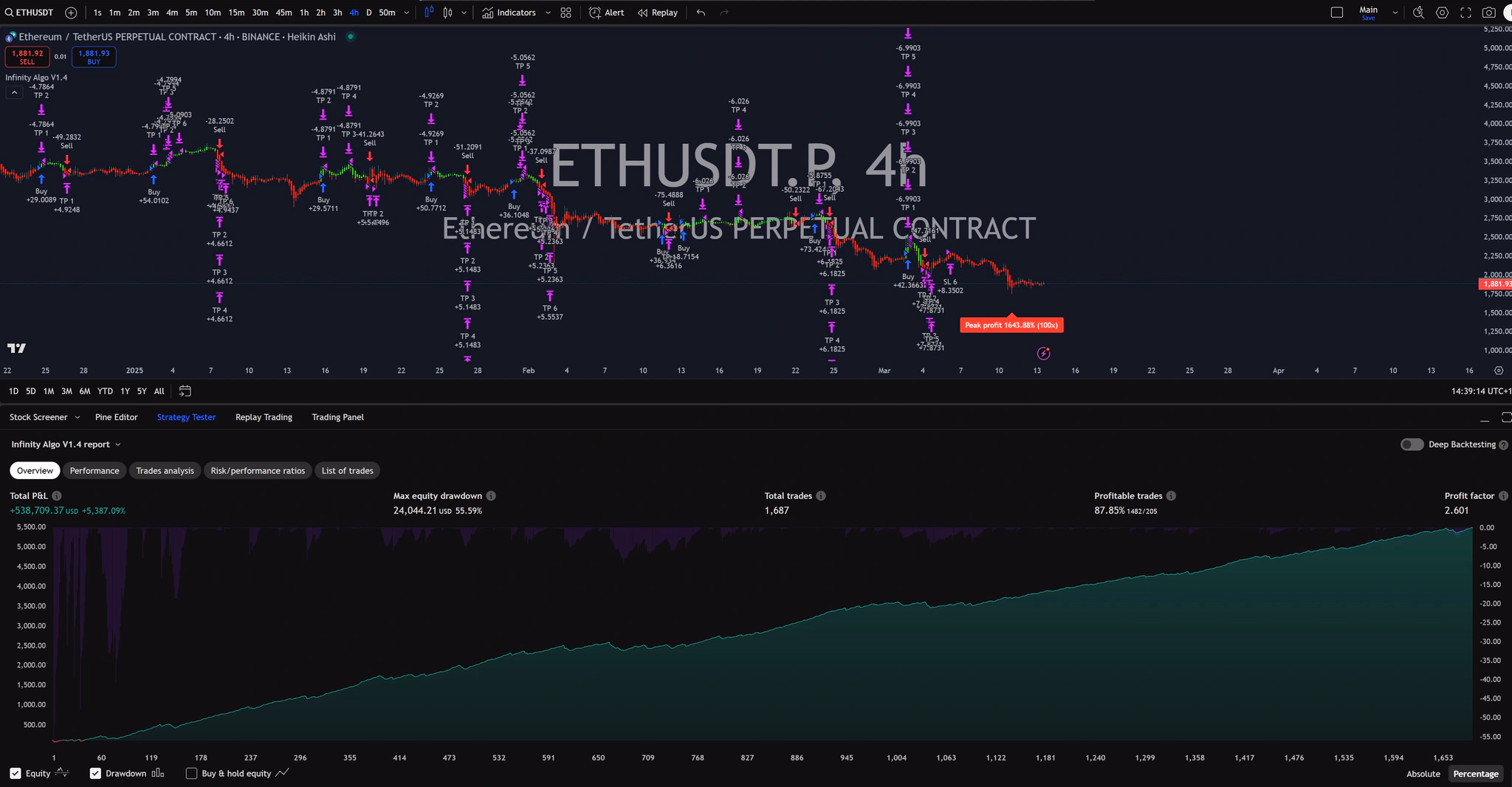Expand the timeframe interval dropdown
Image resolution: width=1512 pixels, height=787 pixels.
click(x=406, y=13)
